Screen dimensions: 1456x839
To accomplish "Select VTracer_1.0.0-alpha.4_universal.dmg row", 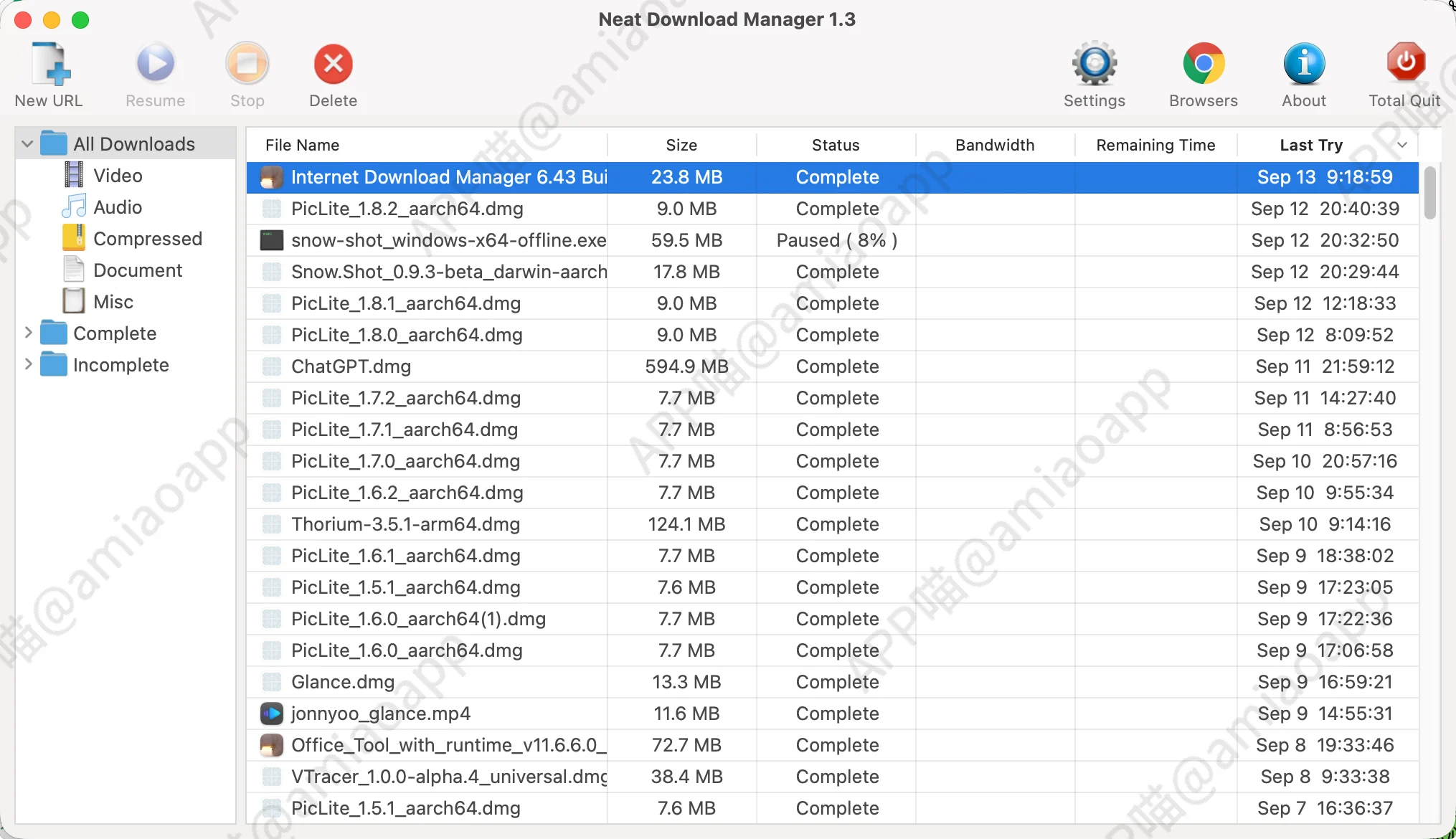I will [832, 777].
